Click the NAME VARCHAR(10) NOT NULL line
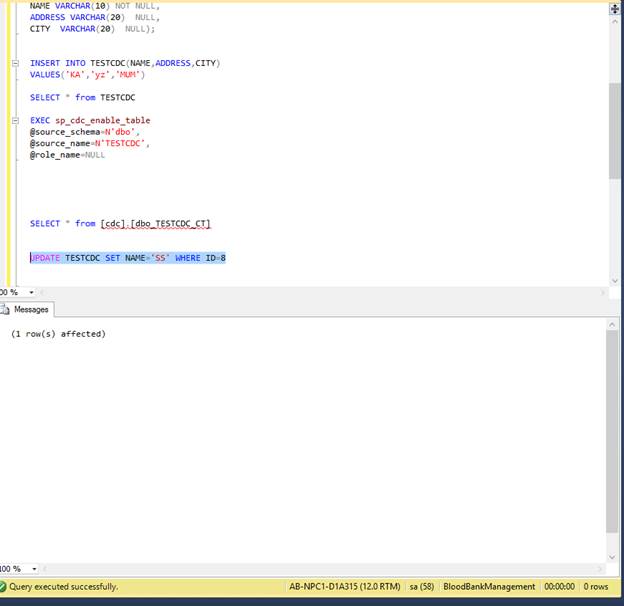The image size is (624, 606). click(95, 6)
